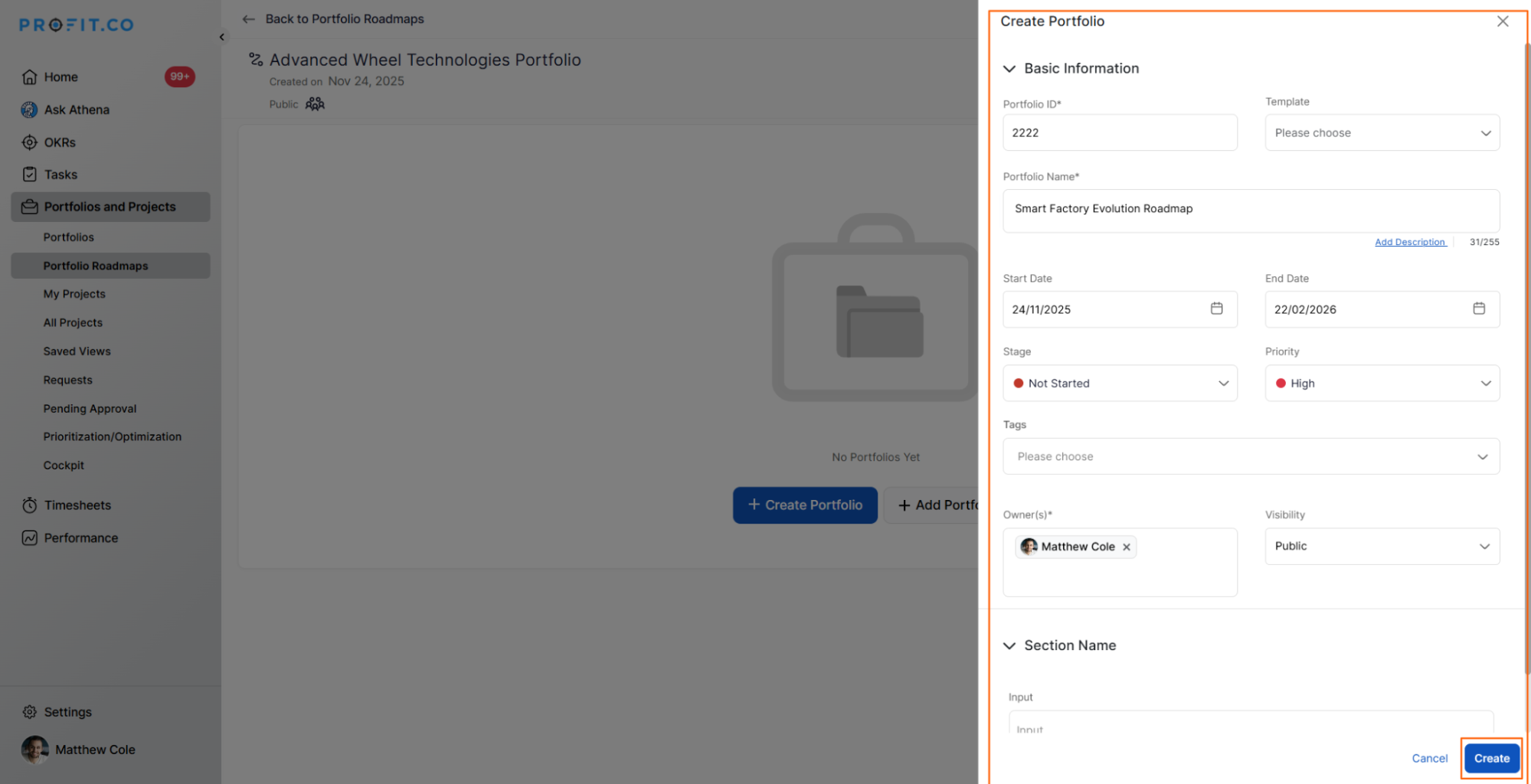Image resolution: width=1531 pixels, height=784 pixels.
Task: Open the Template dropdown
Action: click(x=1382, y=132)
